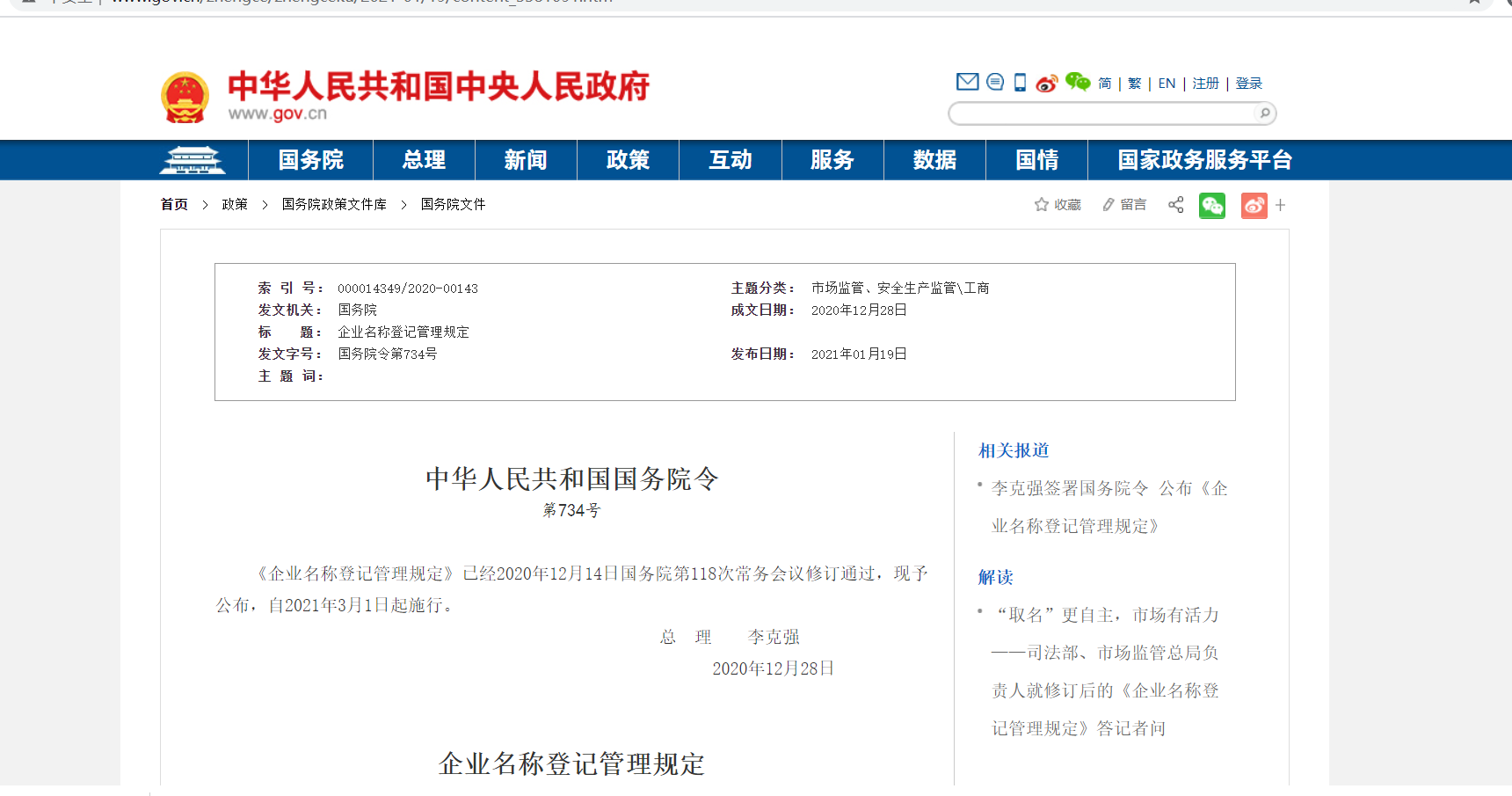
Task: Click the index number 000014349/2020-00143
Action: pos(408,288)
